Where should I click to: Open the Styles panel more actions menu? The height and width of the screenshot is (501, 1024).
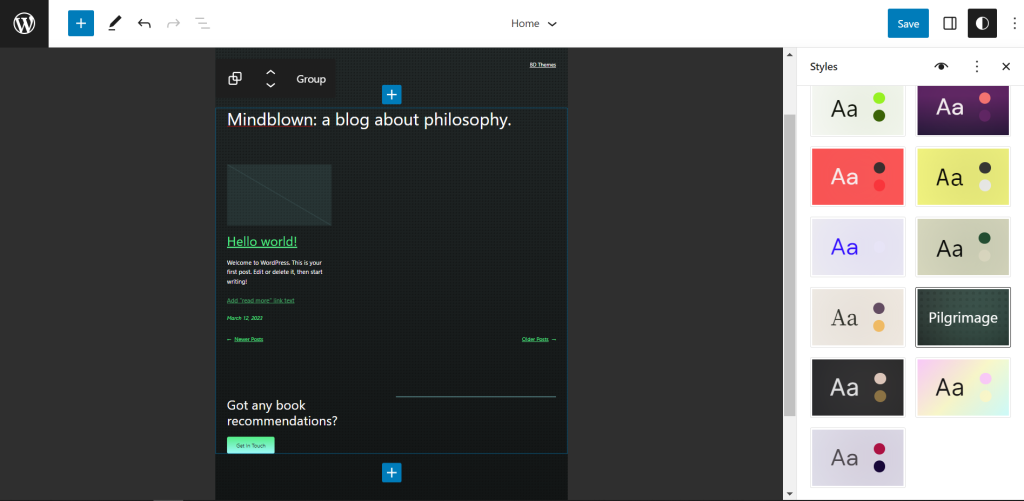[977, 66]
